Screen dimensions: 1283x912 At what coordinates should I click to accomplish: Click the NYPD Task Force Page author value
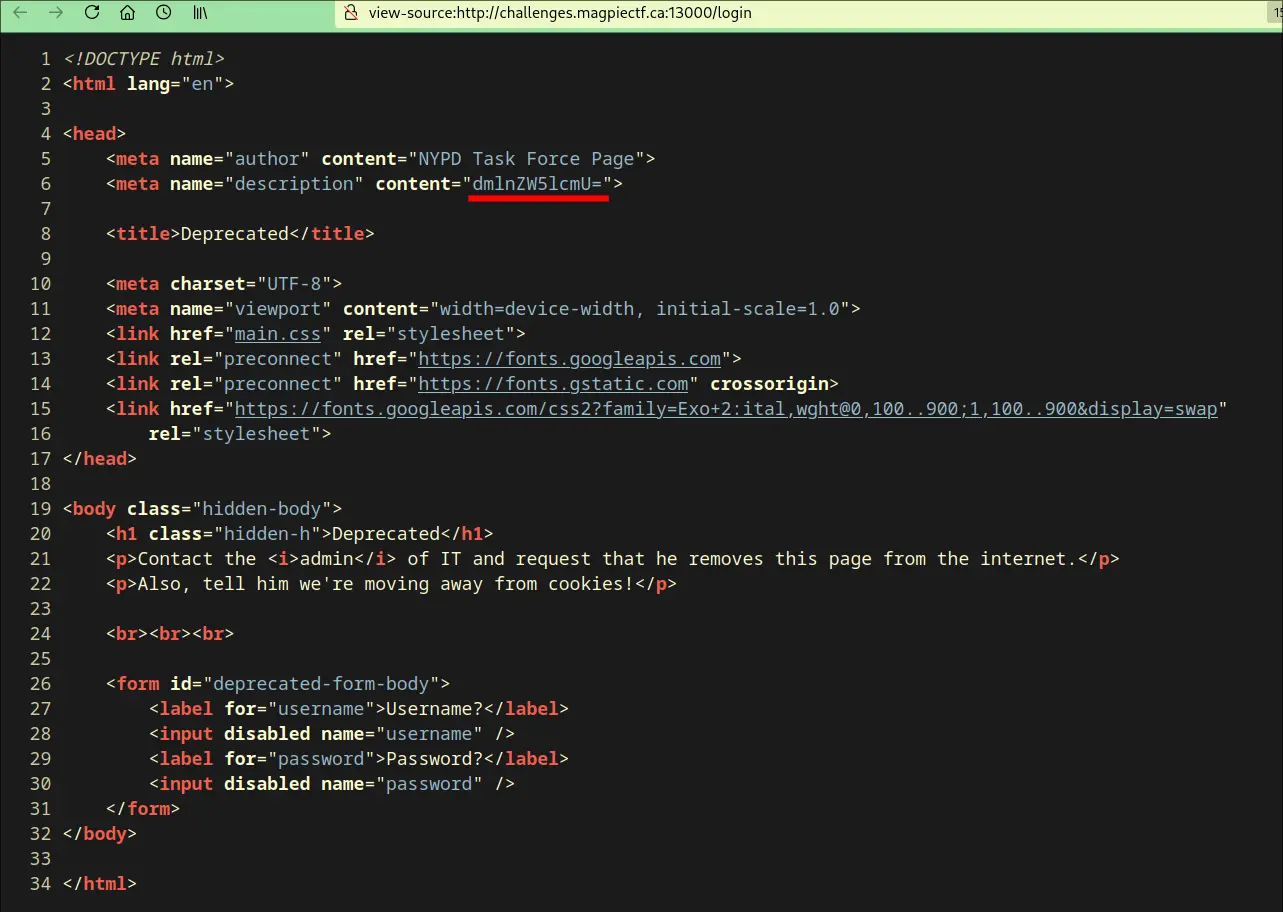point(526,159)
